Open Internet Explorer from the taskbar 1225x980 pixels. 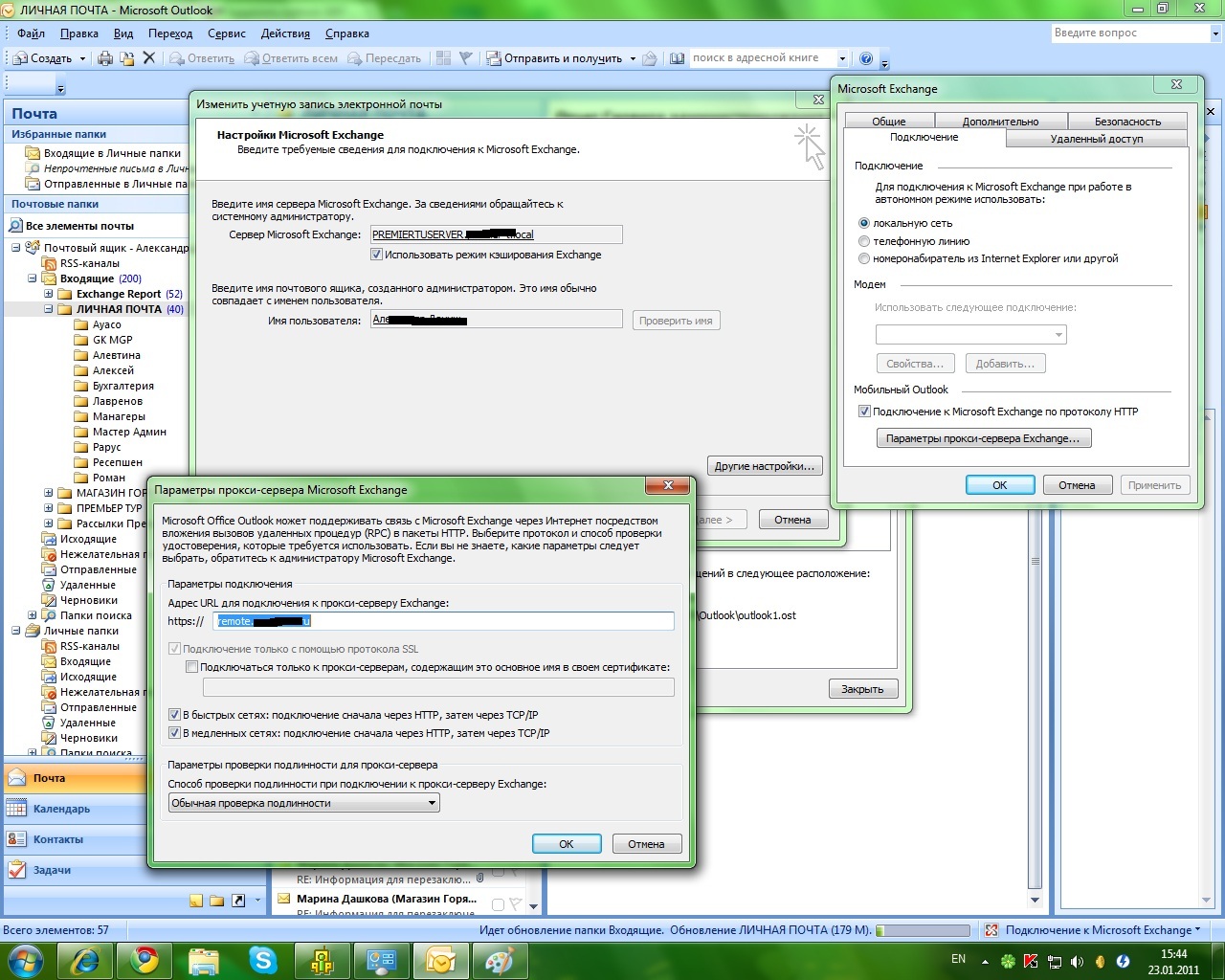(x=85, y=961)
